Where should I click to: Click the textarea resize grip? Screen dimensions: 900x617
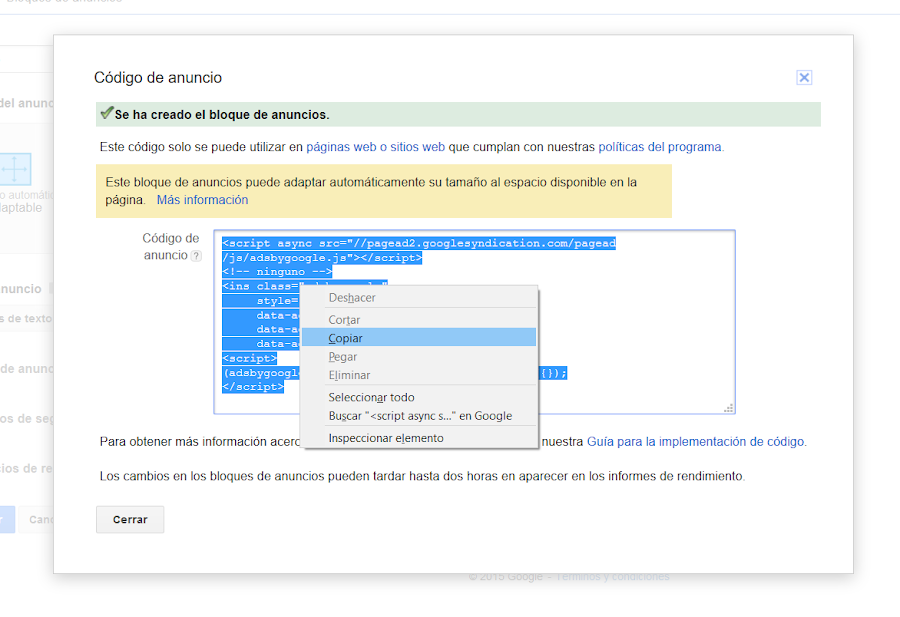[728, 408]
